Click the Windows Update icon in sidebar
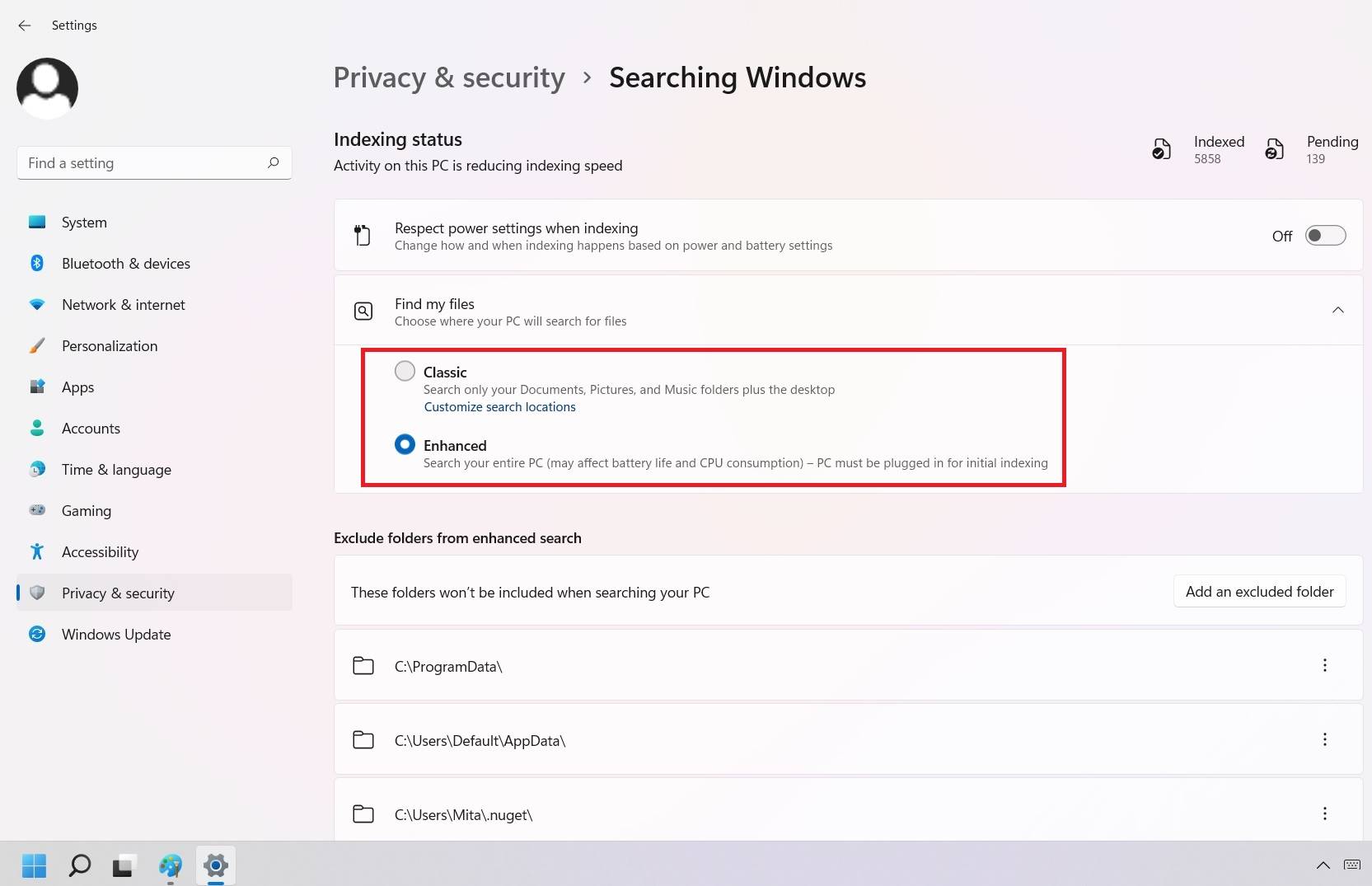The width and height of the screenshot is (1372, 886). point(37,634)
